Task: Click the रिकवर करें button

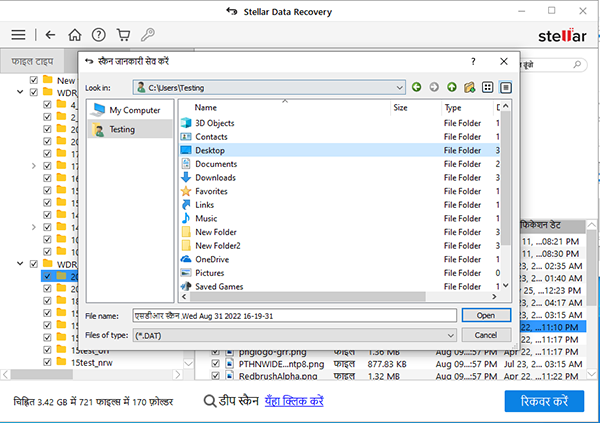Action: click(544, 401)
